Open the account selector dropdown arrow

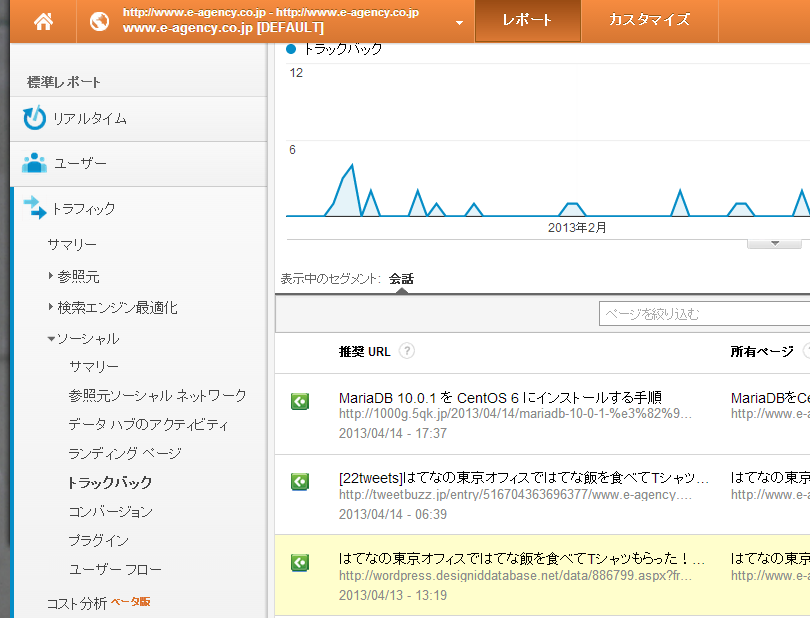(458, 22)
